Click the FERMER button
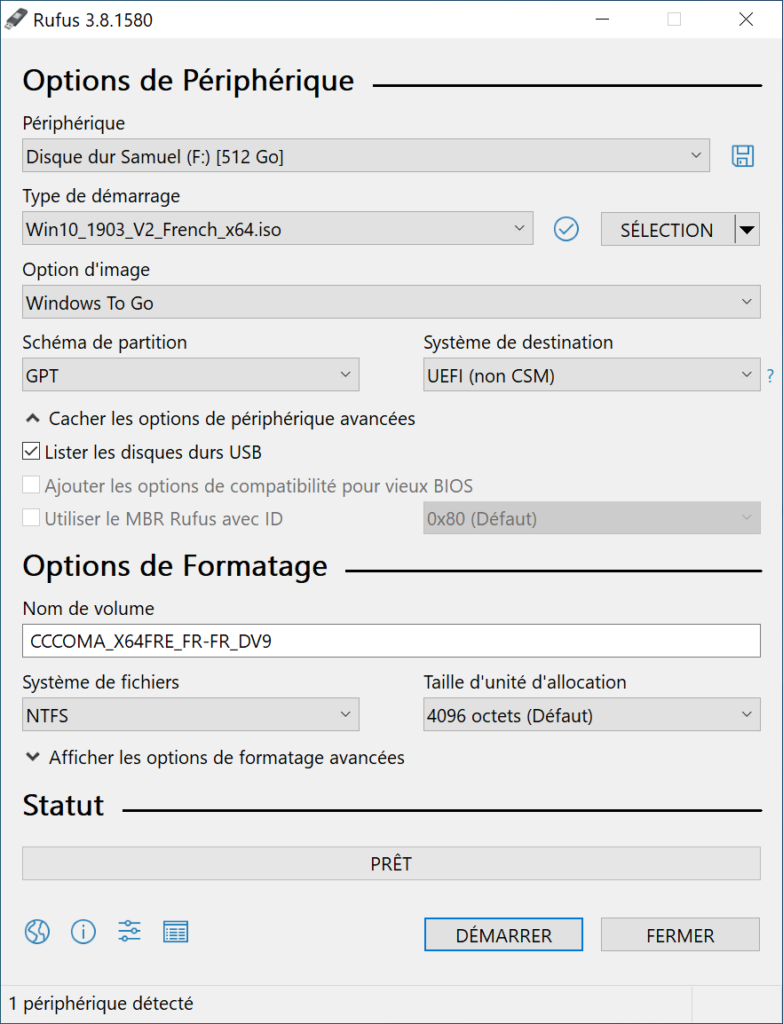Image resolution: width=783 pixels, height=1024 pixels. coord(680,935)
